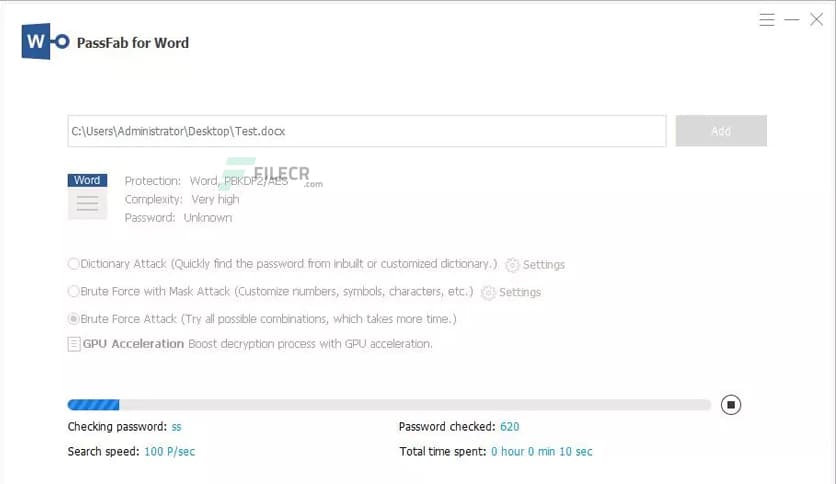Open Settings text link for Mask Attack
This screenshot has height=484, width=836.
pyautogui.click(x=520, y=293)
